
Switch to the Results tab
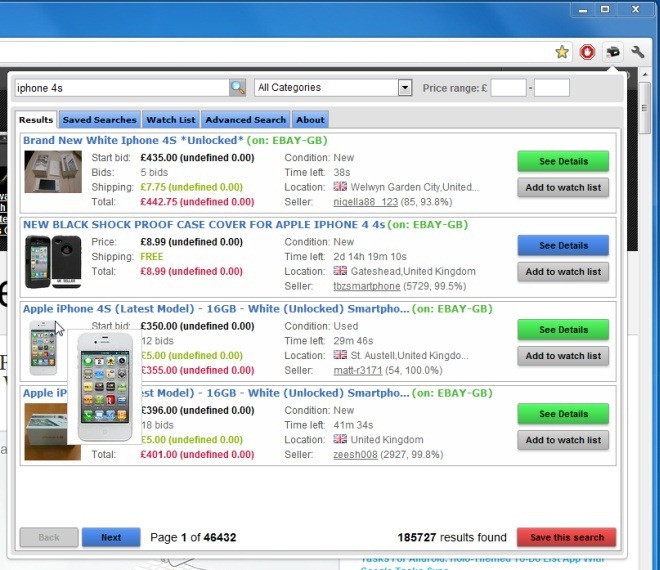click(x=36, y=120)
